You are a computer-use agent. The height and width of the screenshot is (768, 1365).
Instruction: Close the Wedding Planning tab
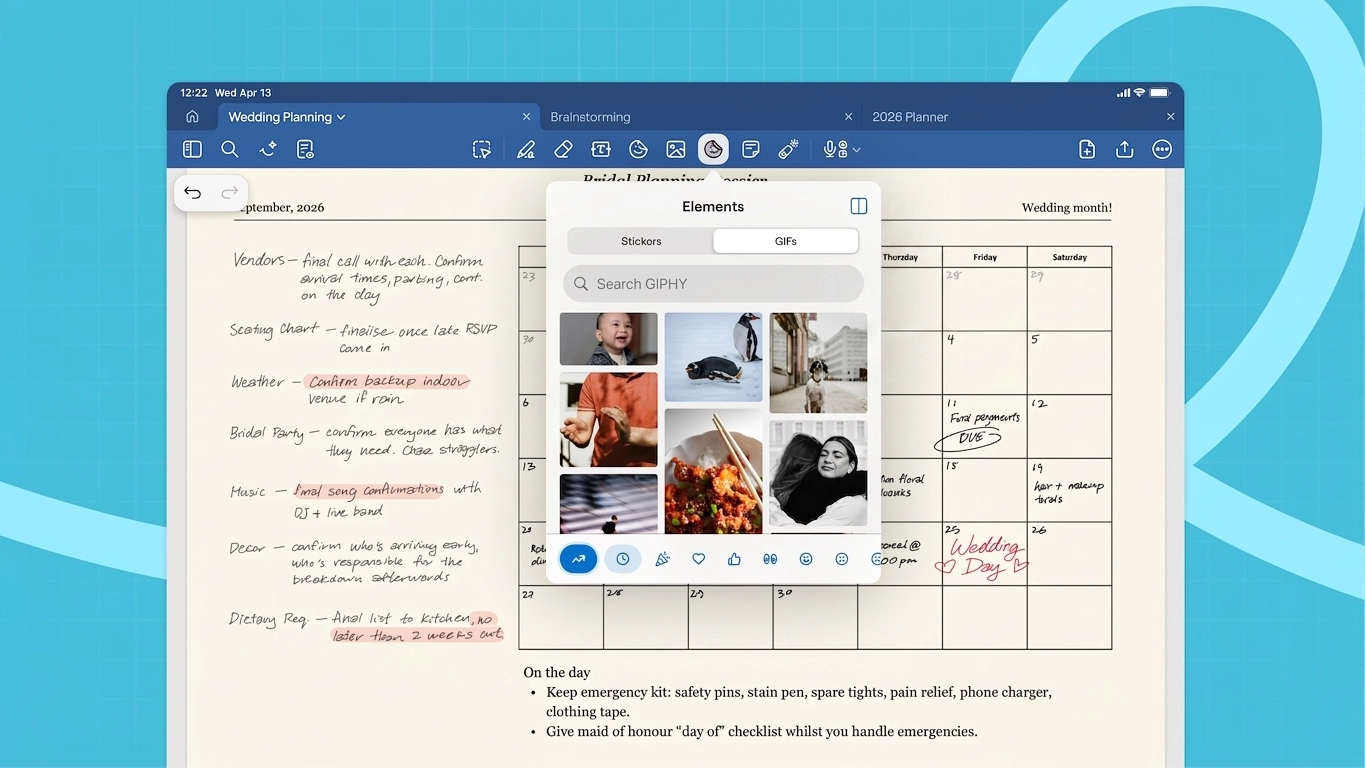click(526, 117)
